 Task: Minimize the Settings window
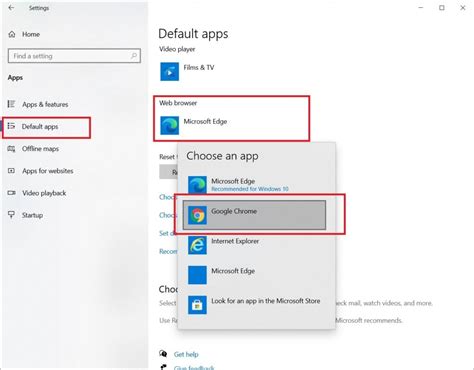click(x=421, y=7)
